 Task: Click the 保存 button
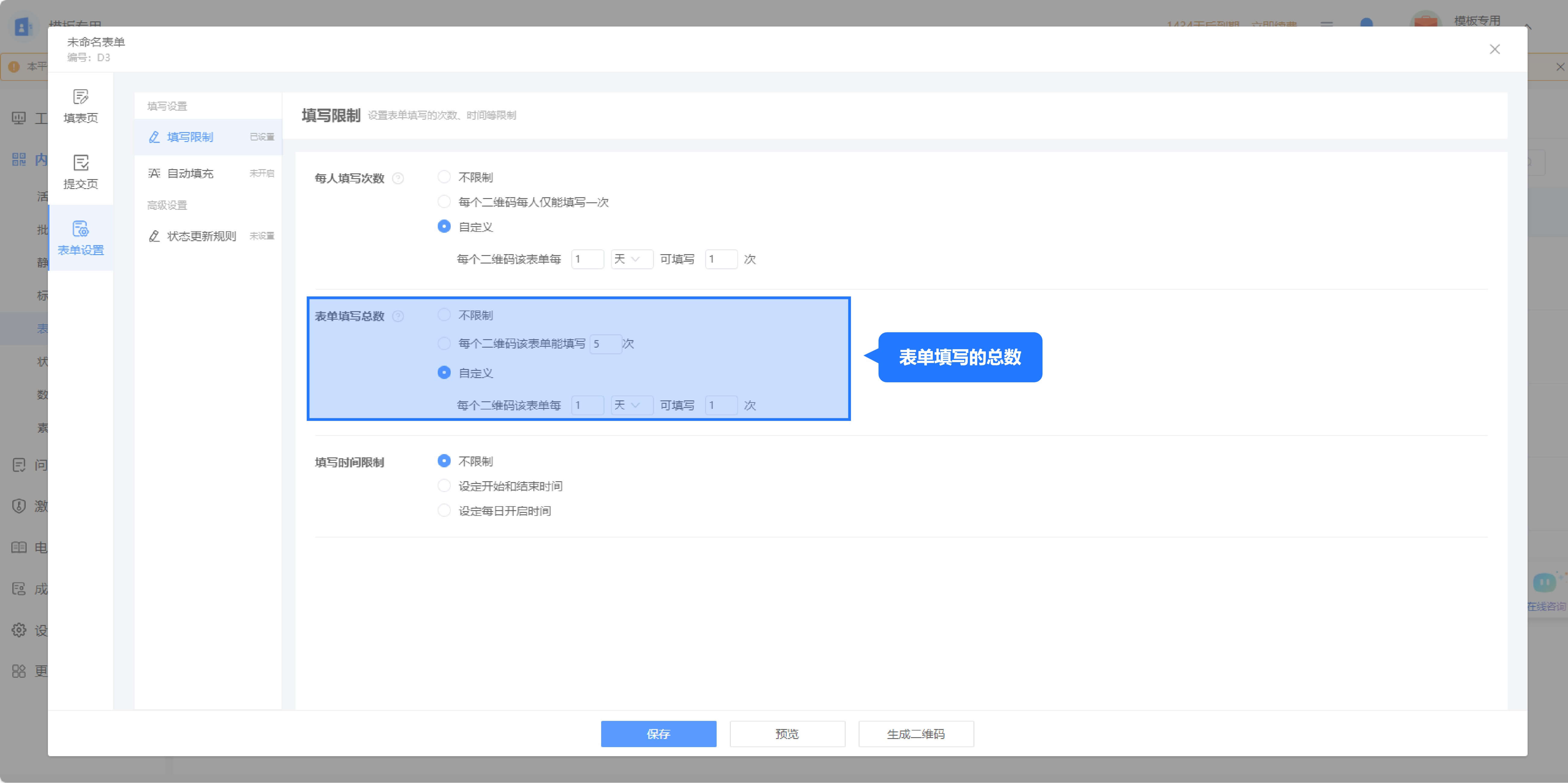[x=658, y=734]
